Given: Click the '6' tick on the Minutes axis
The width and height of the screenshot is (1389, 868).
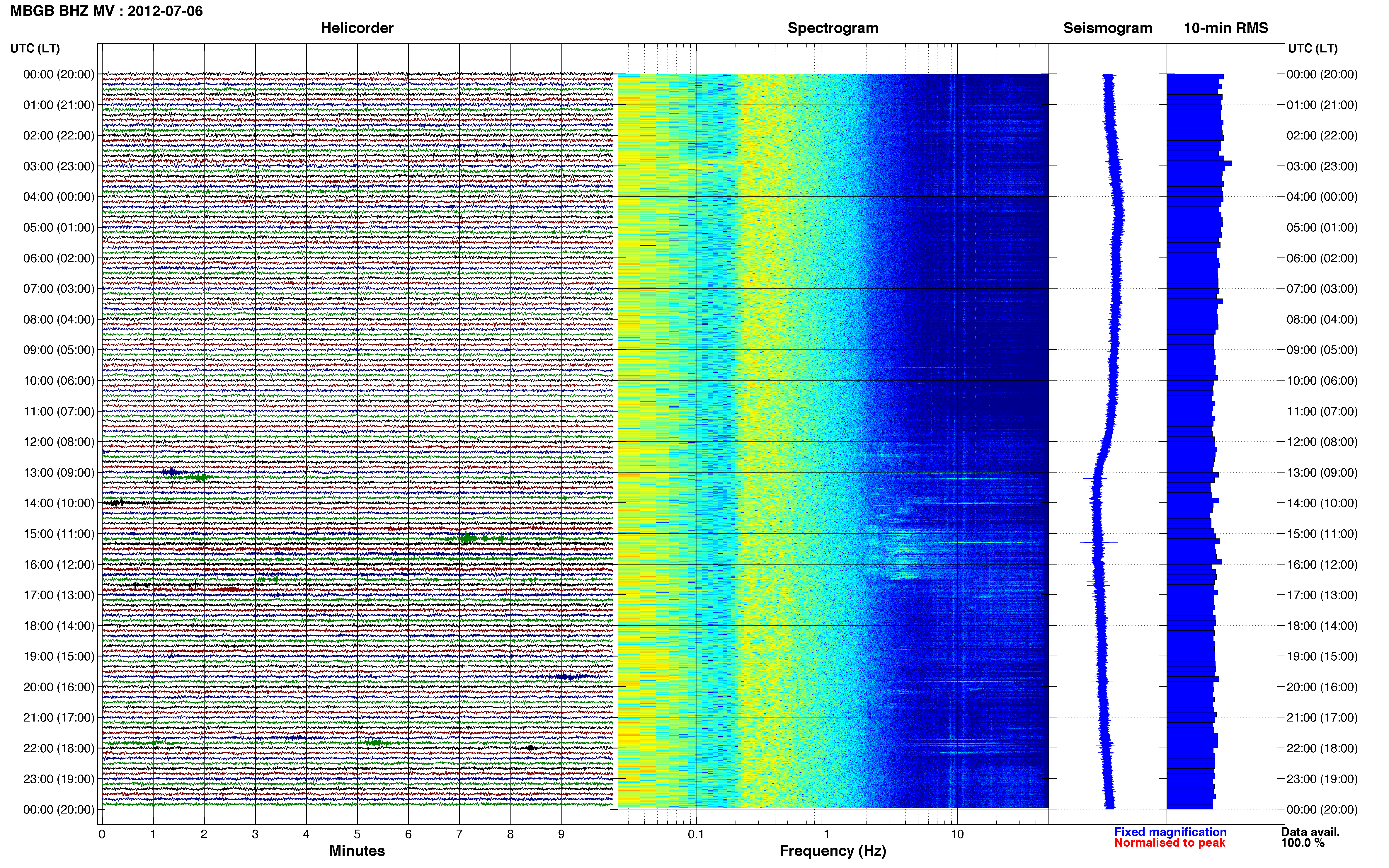Looking at the screenshot, I should click(x=408, y=835).
